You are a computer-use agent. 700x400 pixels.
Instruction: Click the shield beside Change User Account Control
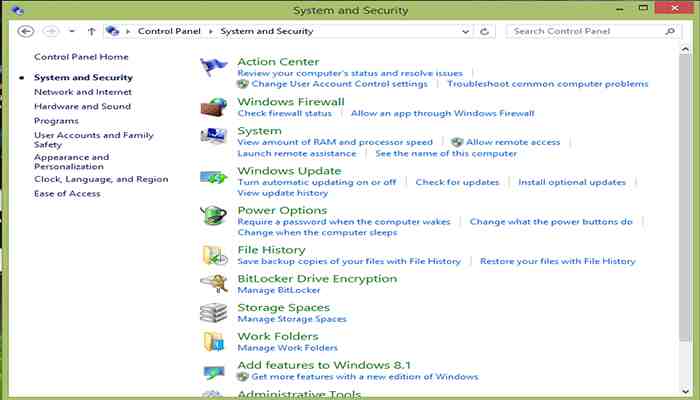click(x=242, y=84)
